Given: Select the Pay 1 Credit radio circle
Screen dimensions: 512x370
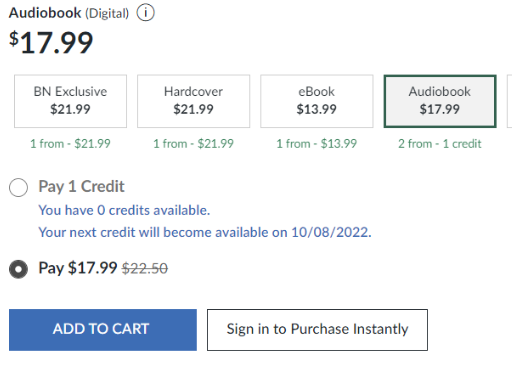Looking at the screenshot, I should [x=18, y=187].
